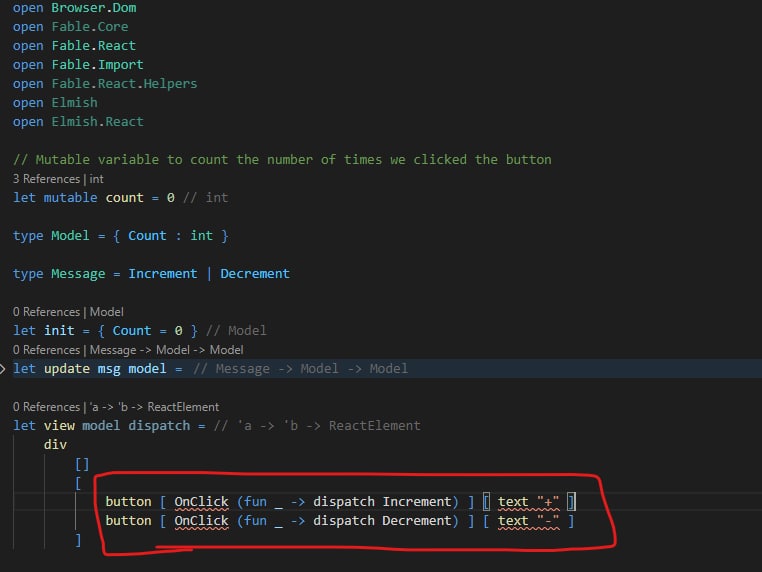Click '0 References' lens above let view
This screenshot has height=572, width=762.
pyautogui.click(x=46, y=407)
